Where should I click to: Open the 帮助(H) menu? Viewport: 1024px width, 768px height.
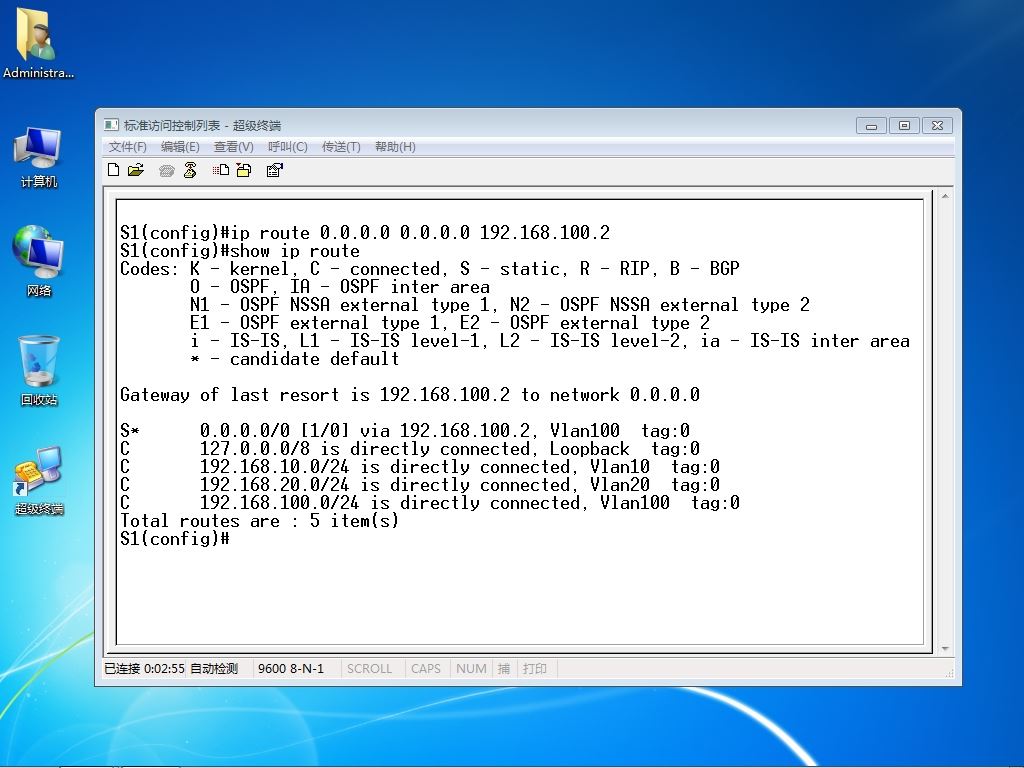tap(395, 147)
